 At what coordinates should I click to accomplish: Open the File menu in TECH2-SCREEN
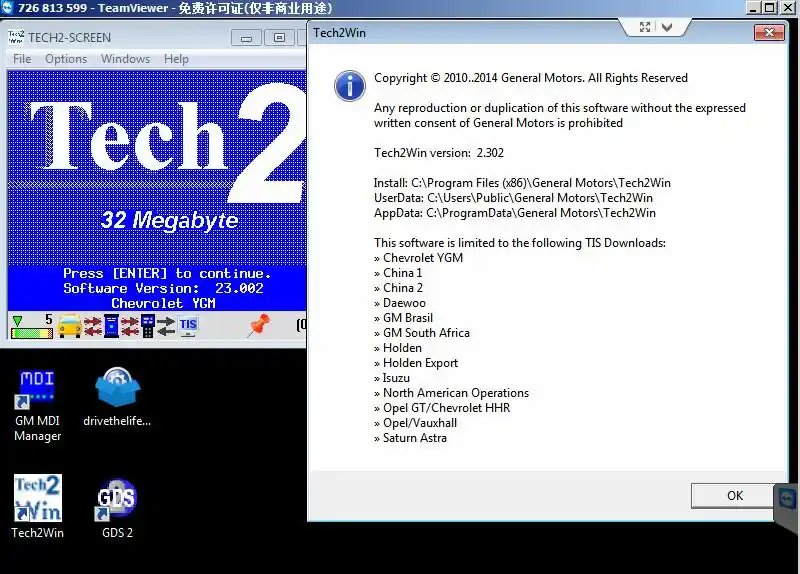click(x=22, y=59)
